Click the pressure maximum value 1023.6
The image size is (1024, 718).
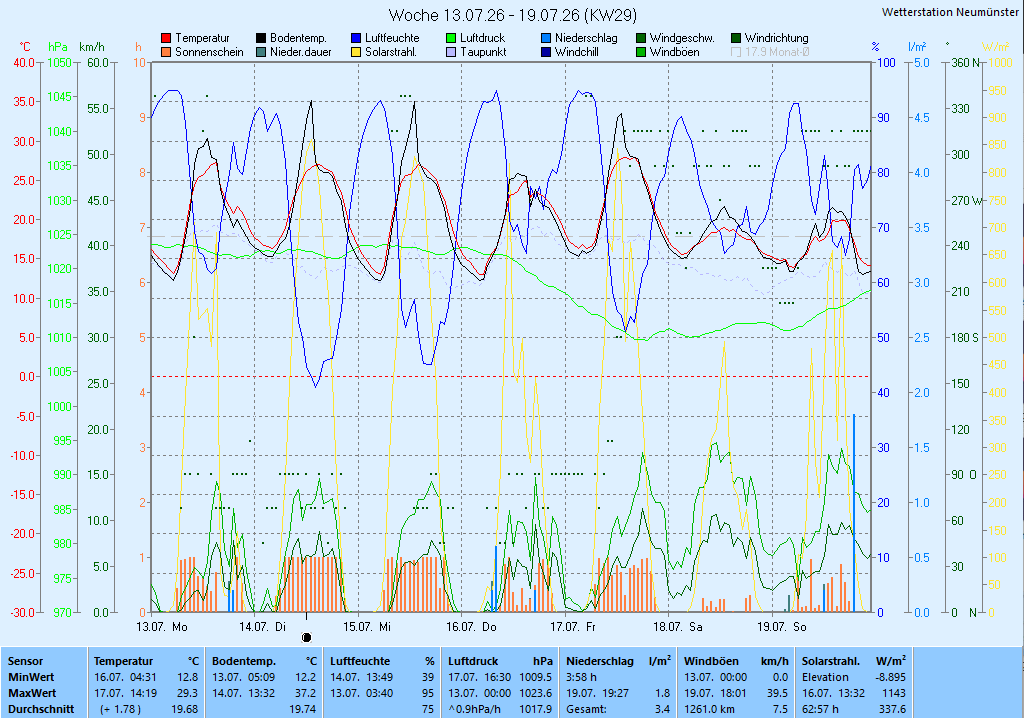tap(536, 693)
